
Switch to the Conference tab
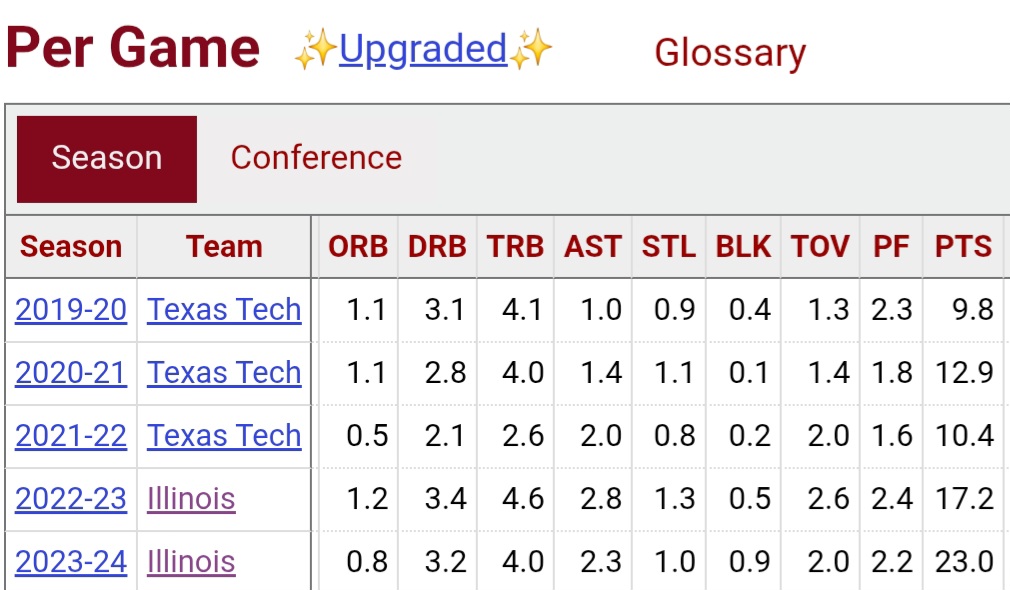point(316,158)
